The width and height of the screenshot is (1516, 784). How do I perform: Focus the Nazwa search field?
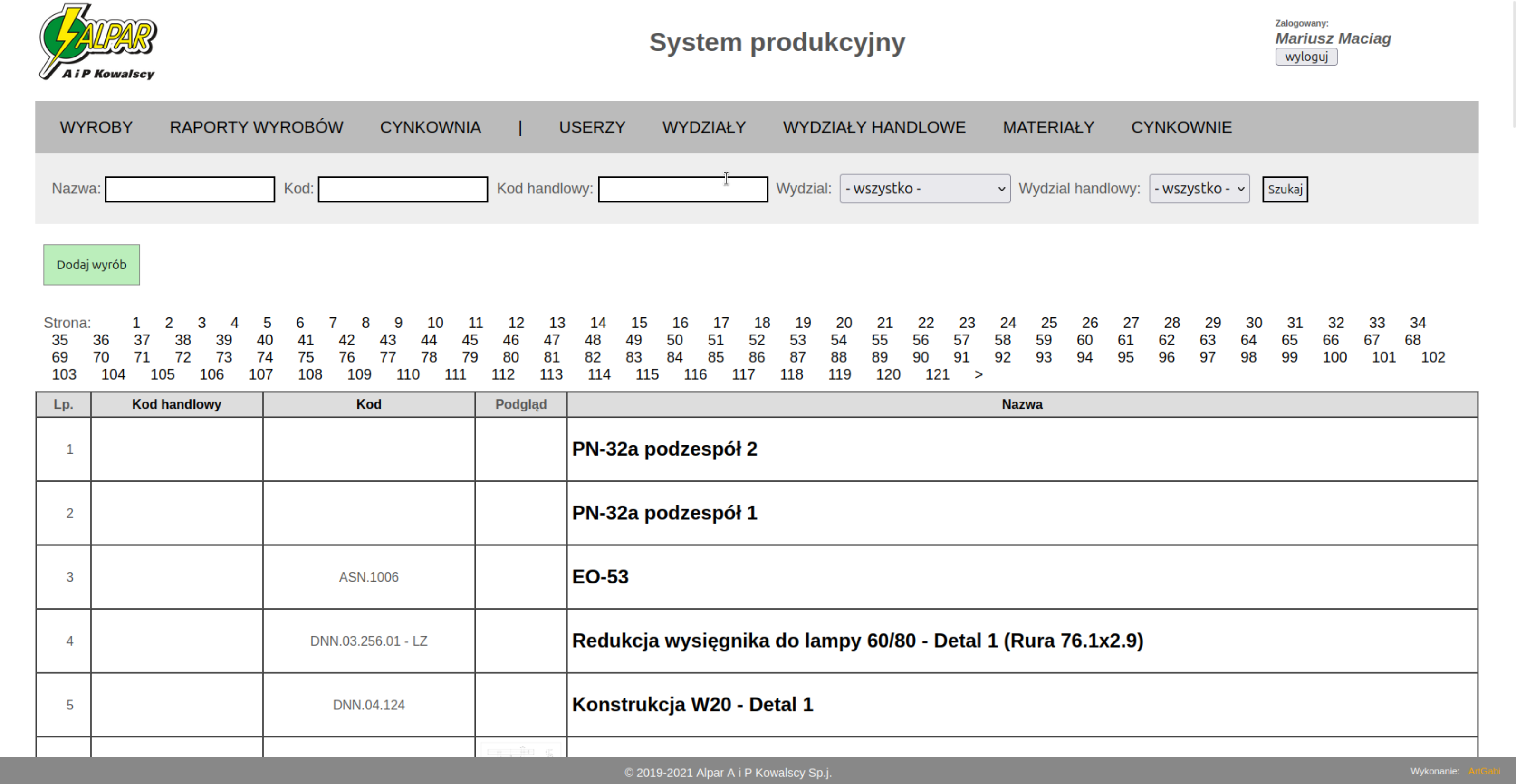pos(190,190)
